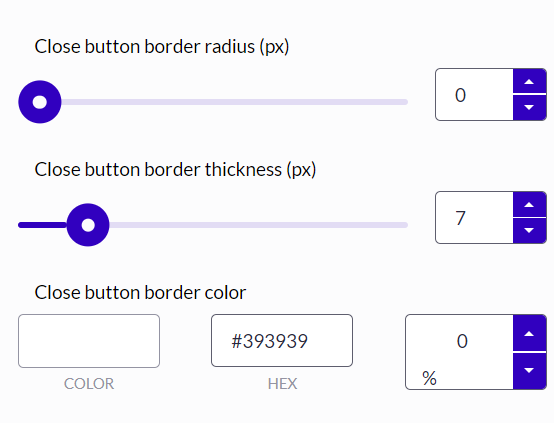The image size is (554, 423).
Task: Click the Close button border color label
Action: pyautogui.click(x=140, y=293)
